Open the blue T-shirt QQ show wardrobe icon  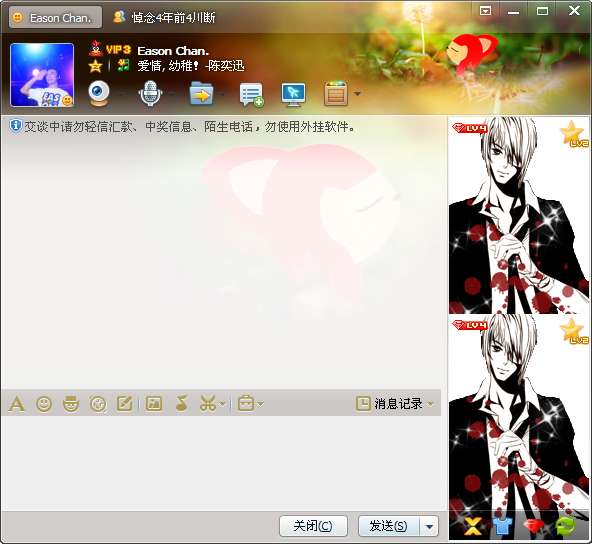(x=503, y=526)
